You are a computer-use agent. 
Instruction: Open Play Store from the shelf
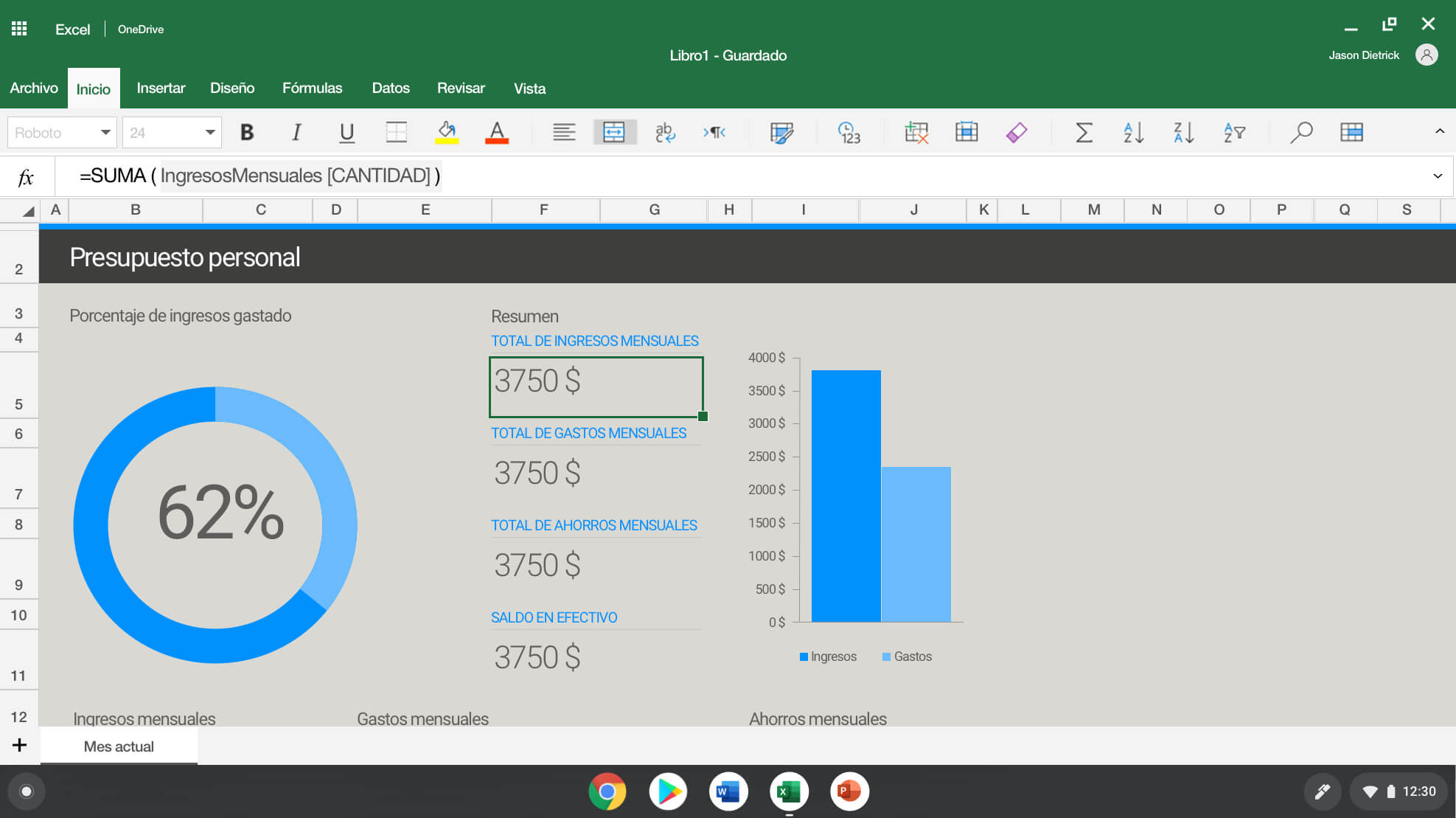point(668,791)
